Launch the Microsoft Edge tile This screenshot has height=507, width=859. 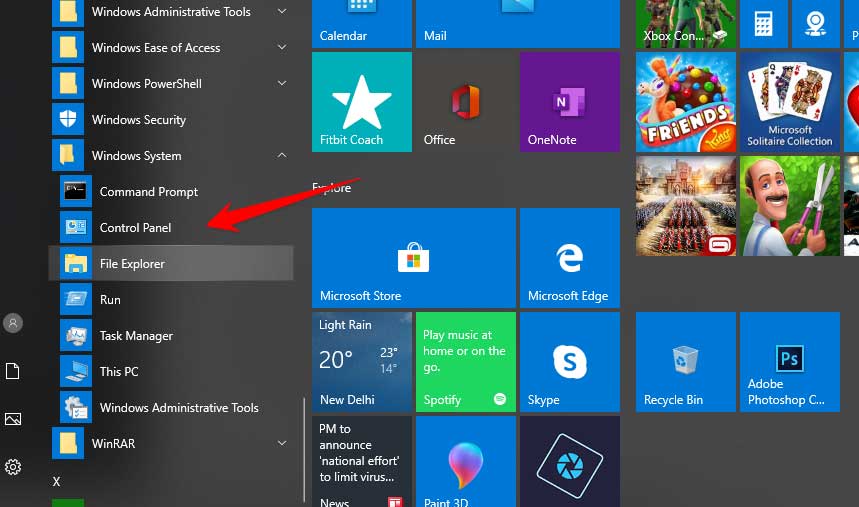[570, 258]
